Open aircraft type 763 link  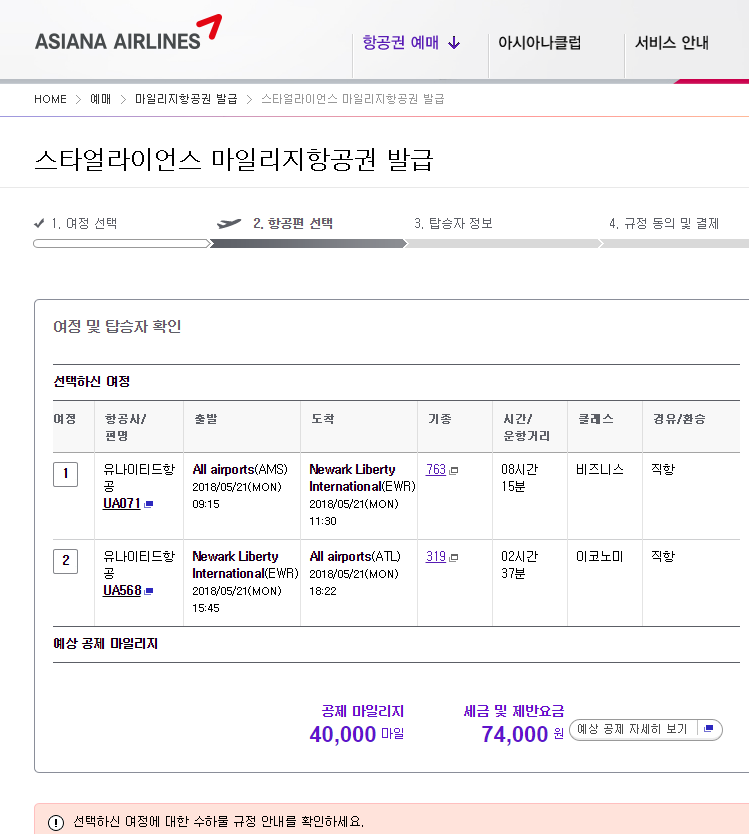click(x=436, y=469)
